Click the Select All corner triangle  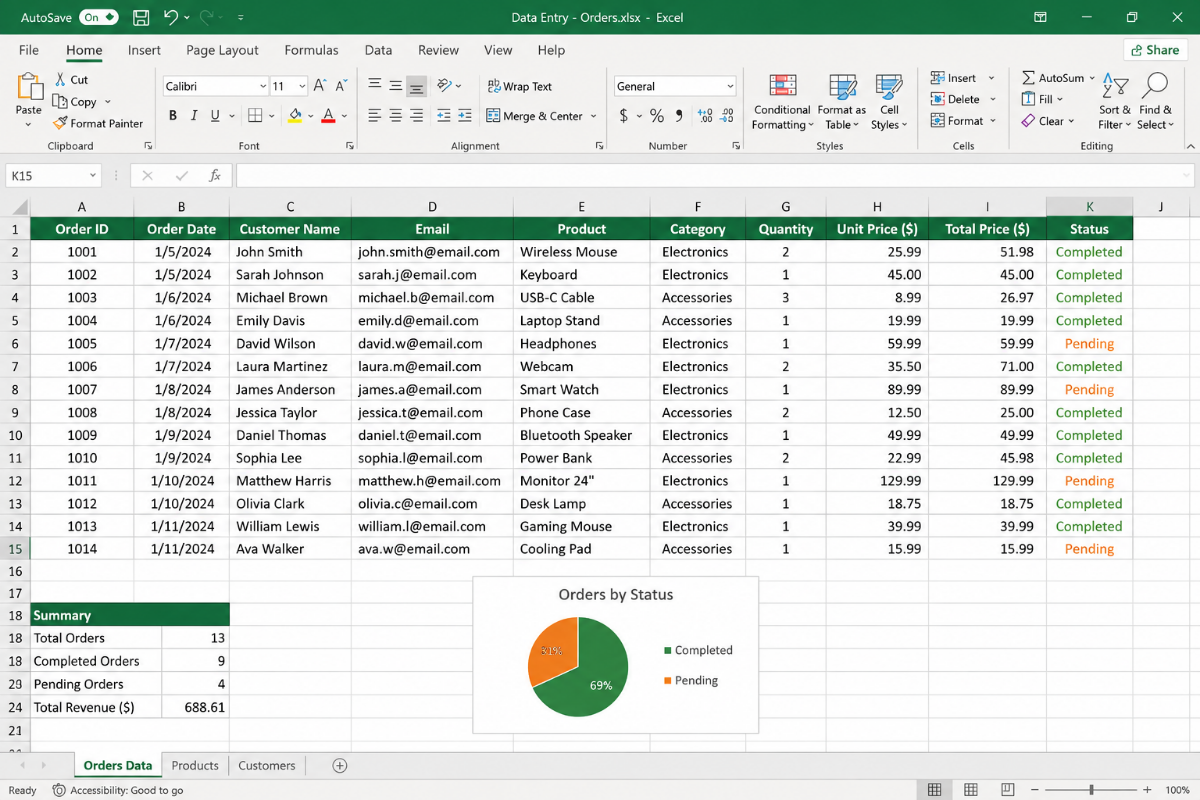tap(19, 207)
